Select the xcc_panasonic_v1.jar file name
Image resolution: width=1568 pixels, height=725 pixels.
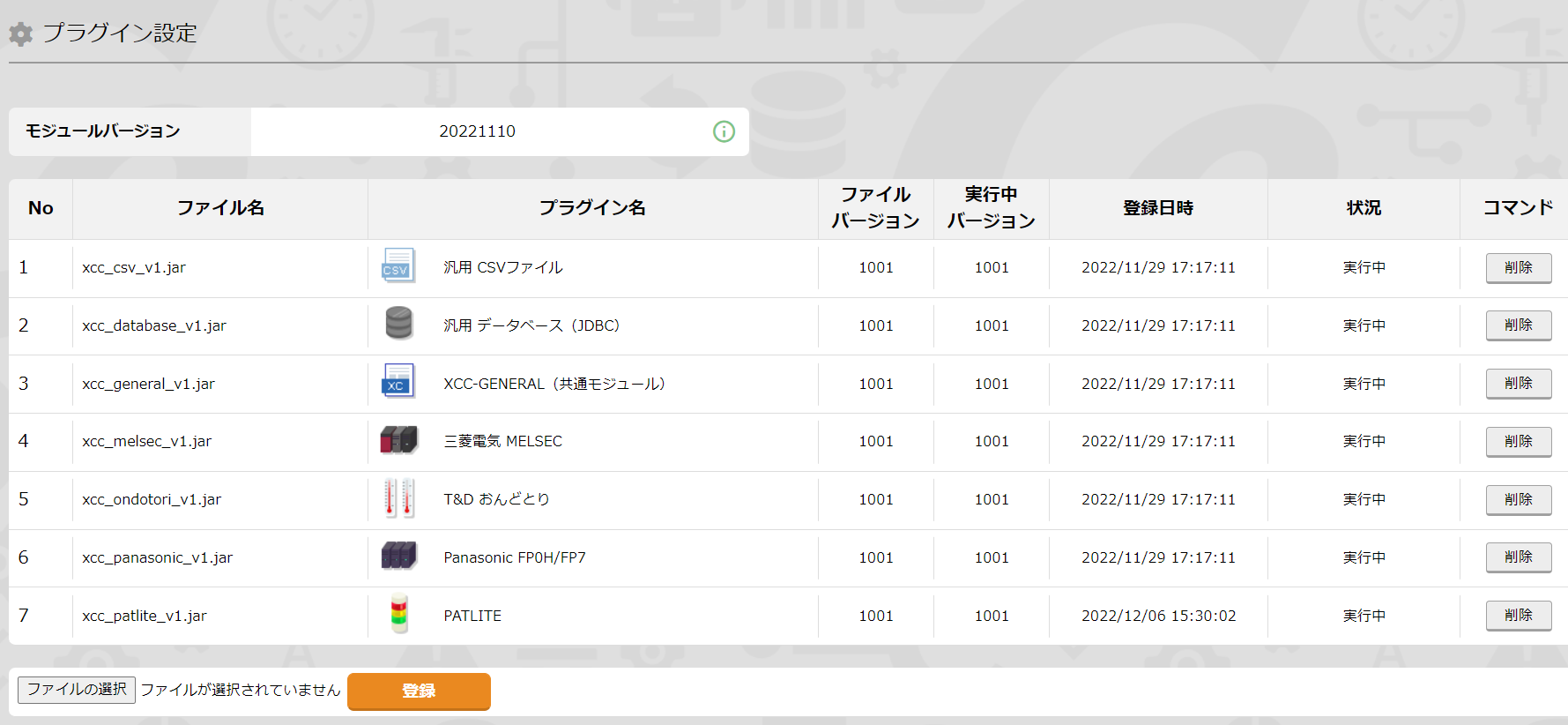[157, 557]
